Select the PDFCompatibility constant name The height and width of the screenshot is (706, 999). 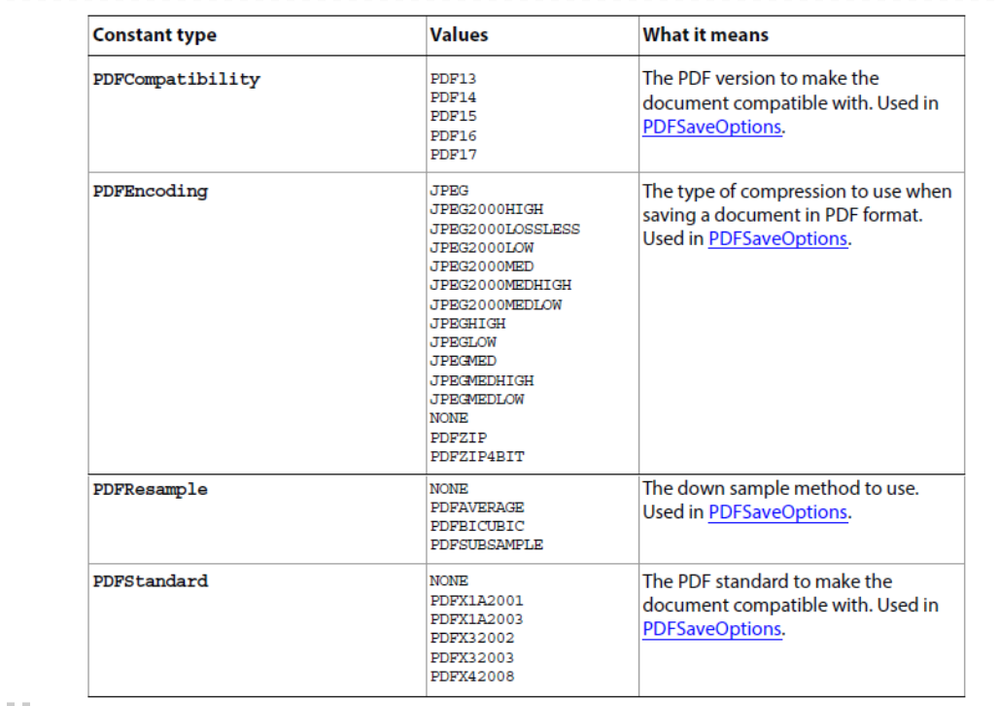pos(176,79)
